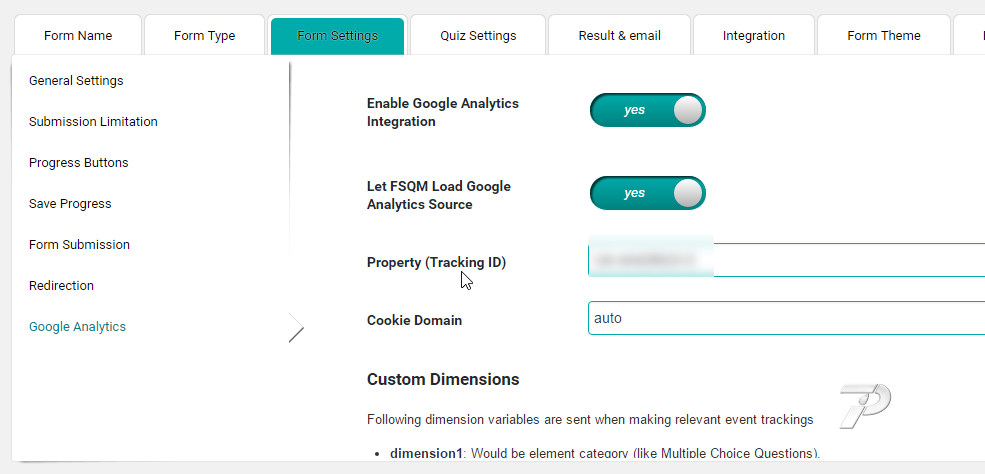Open Form Submission settings
985x474 pixels.
(79, 245)
